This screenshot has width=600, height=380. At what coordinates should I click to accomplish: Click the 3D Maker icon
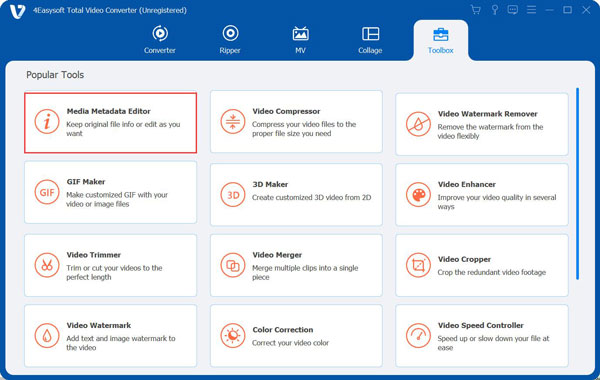tap(233, 195)
